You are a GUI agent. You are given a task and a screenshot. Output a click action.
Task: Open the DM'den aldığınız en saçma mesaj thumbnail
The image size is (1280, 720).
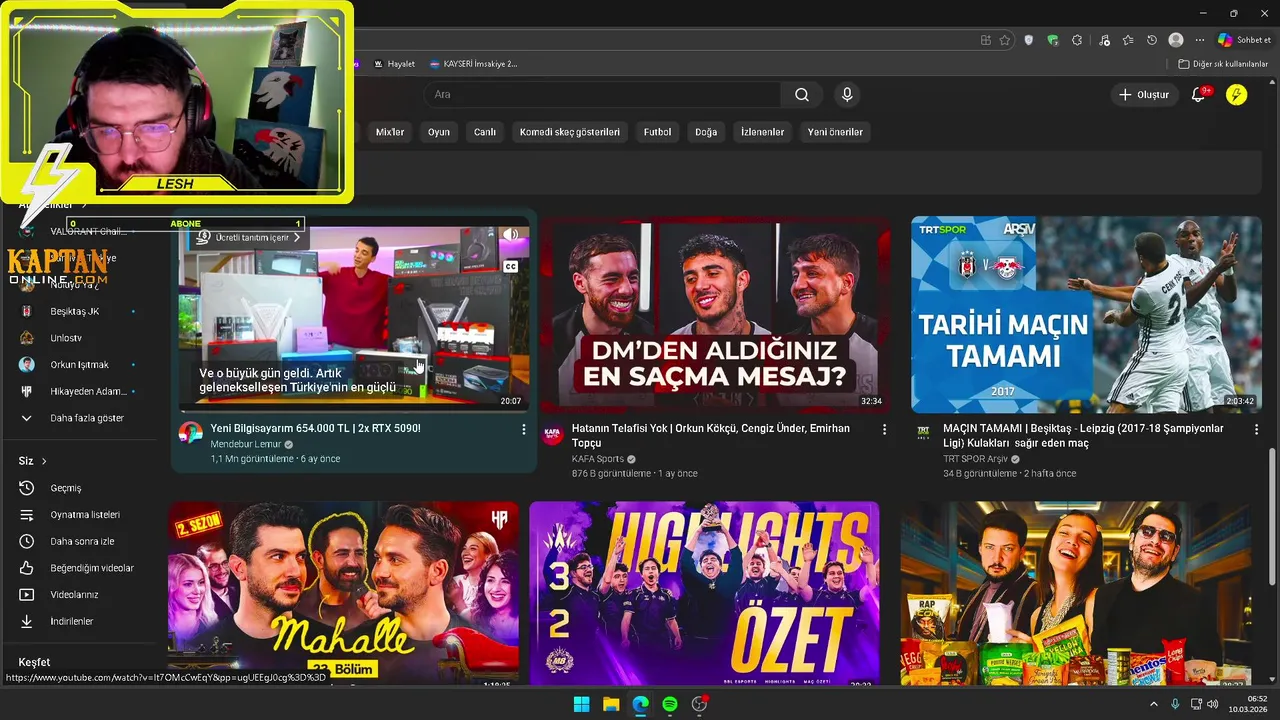point(715,313)
